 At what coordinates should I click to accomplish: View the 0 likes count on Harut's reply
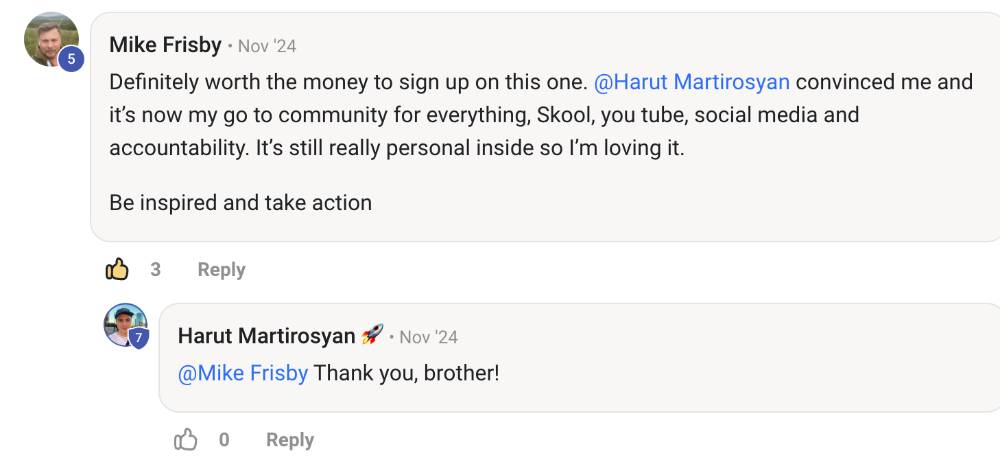(x=224, y=440)
